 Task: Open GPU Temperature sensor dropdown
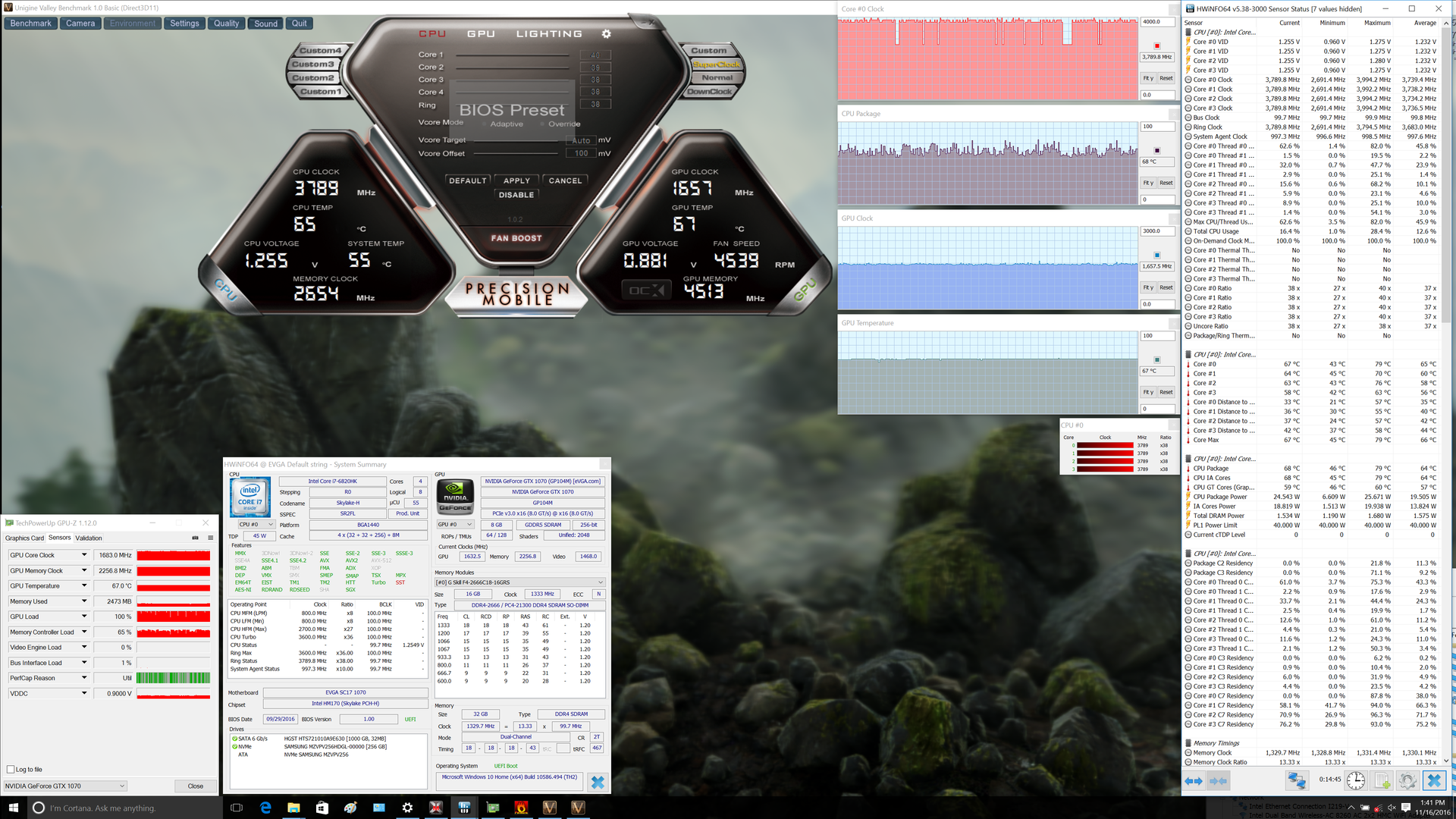[x=84, y=585]
